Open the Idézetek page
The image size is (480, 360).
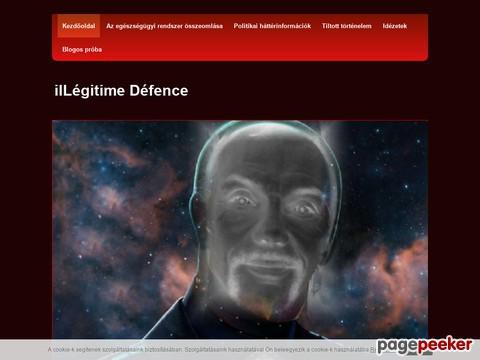pyautogui.click(x=395, y=26)
